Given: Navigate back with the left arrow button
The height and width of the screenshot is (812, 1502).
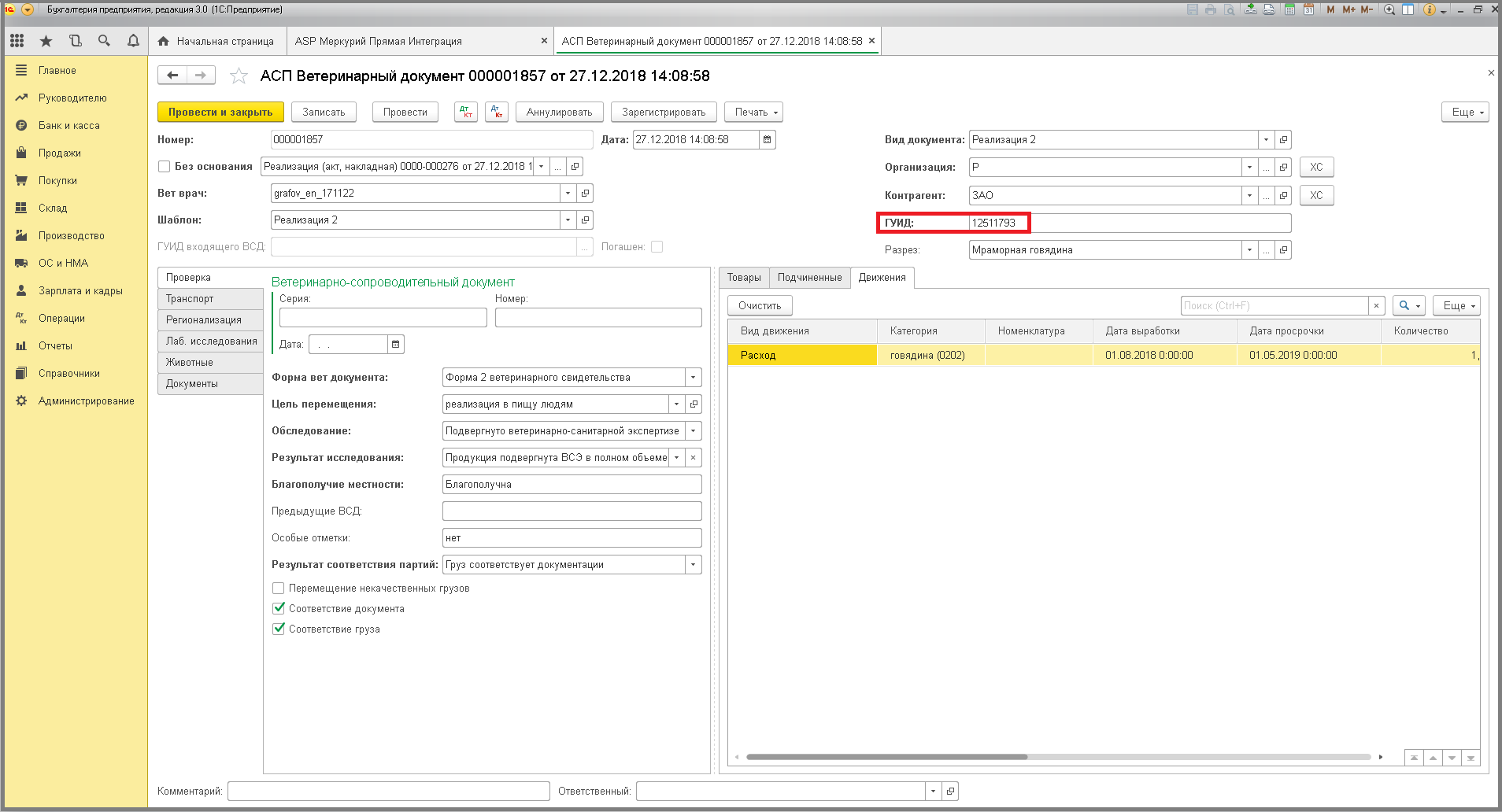Looking at the screenshot, I should [172, 76].
